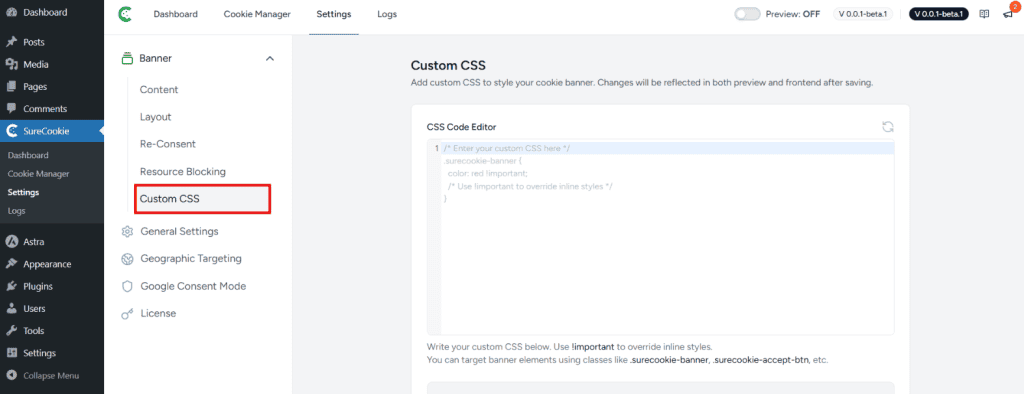The width and height of the screenshot is (1024, 394).
Task: Open the documentation book icon
Action: (985, 14)
